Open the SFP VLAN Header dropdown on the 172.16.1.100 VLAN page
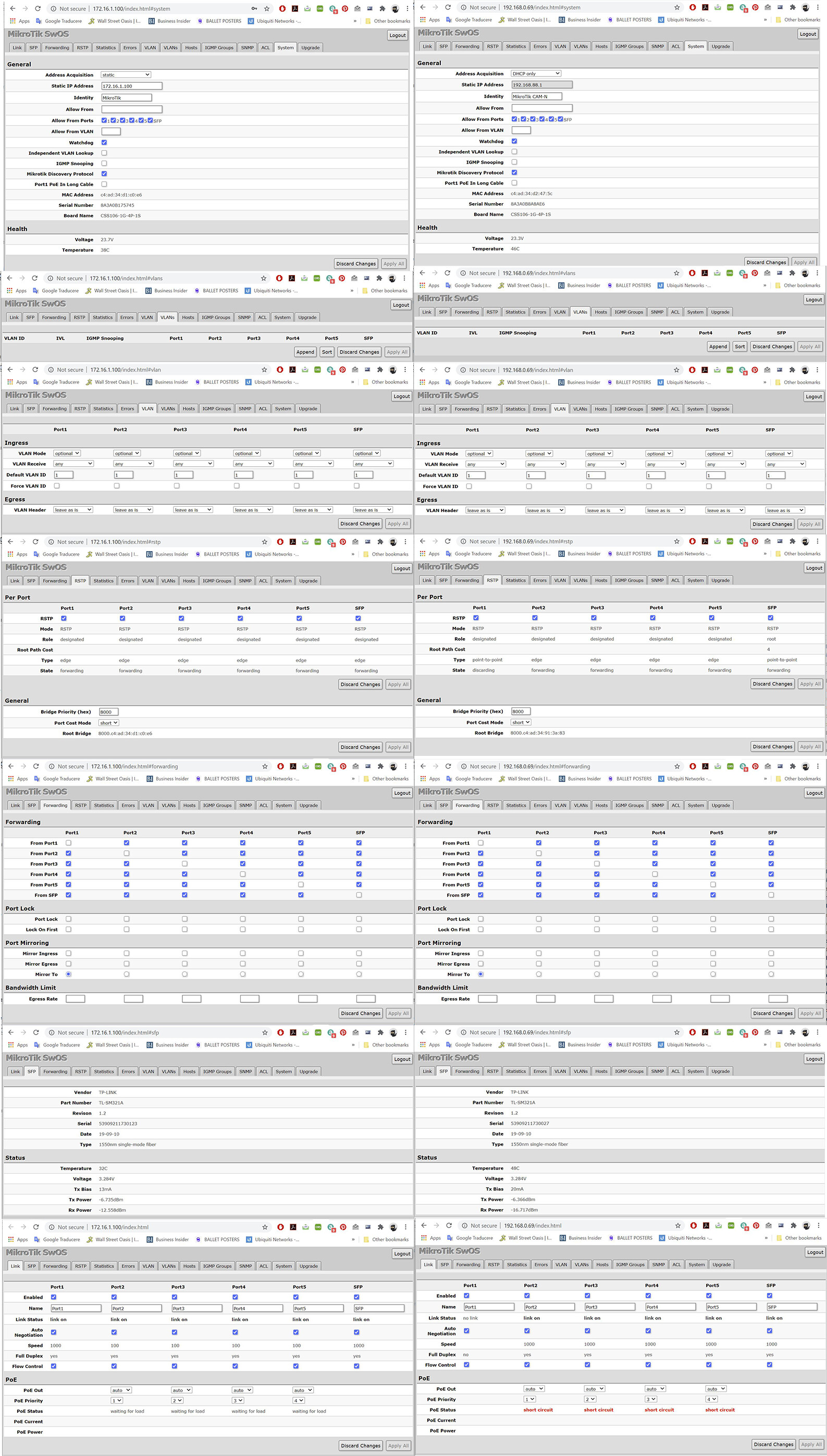Viewport: 827px width, 1456px height. point(373,510)
